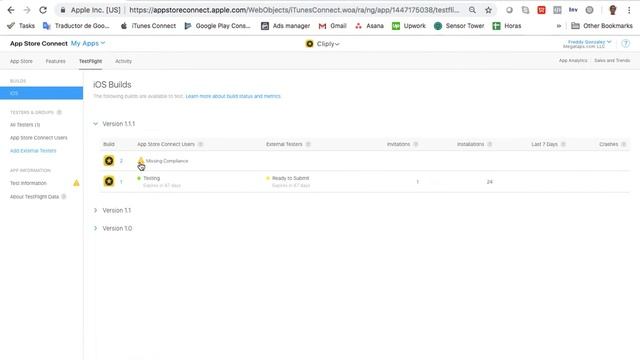Click the browser forward arrow
Viewport: 640px width, 360px height.
[27, 10]
